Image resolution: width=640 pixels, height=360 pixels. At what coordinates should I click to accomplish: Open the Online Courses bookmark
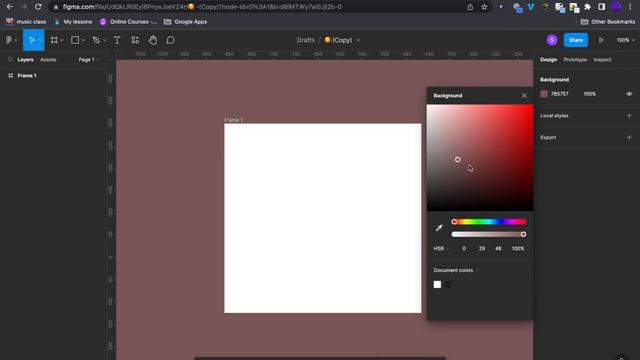(x=128, y=22)
